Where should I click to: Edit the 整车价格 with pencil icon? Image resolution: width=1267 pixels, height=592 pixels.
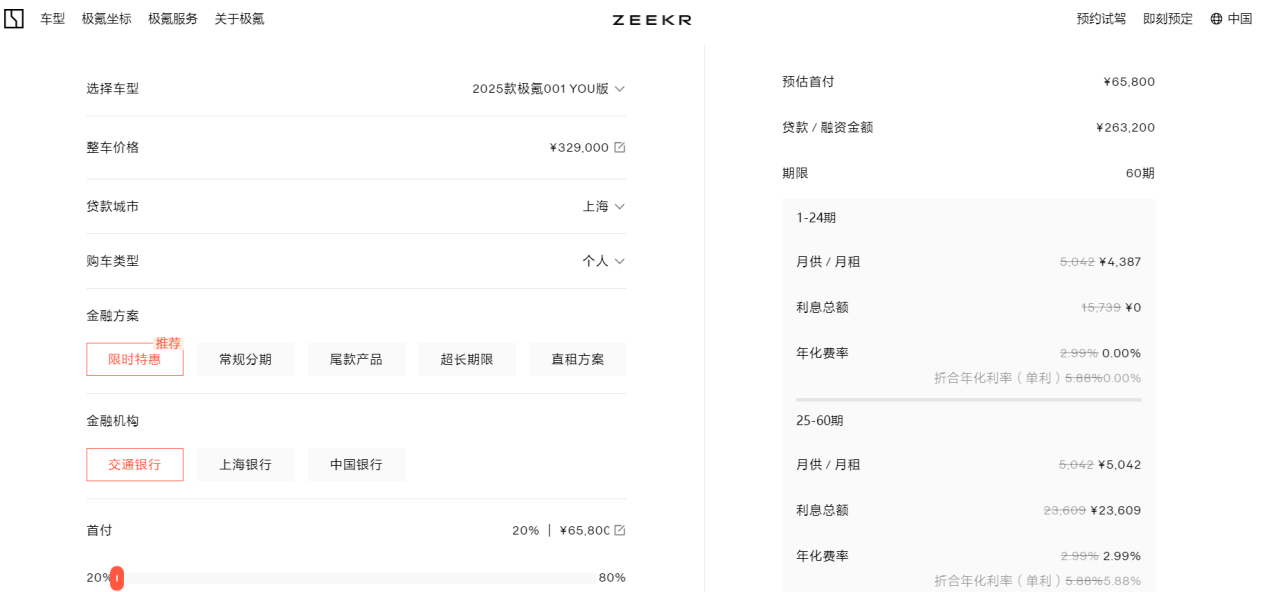[x=619, y=147]
